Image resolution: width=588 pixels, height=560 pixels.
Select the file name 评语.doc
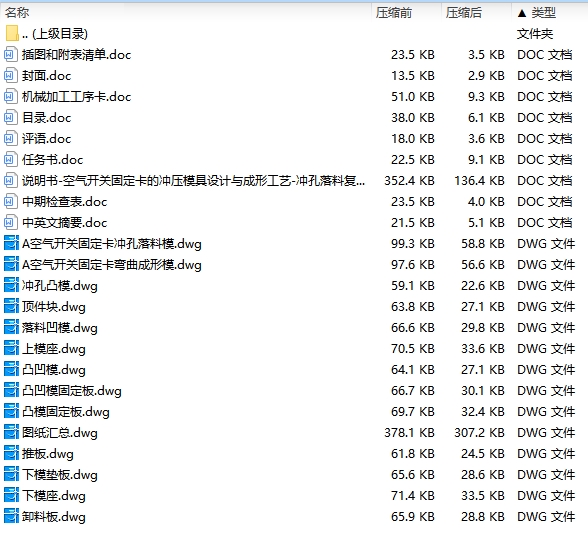coord(46,139)
